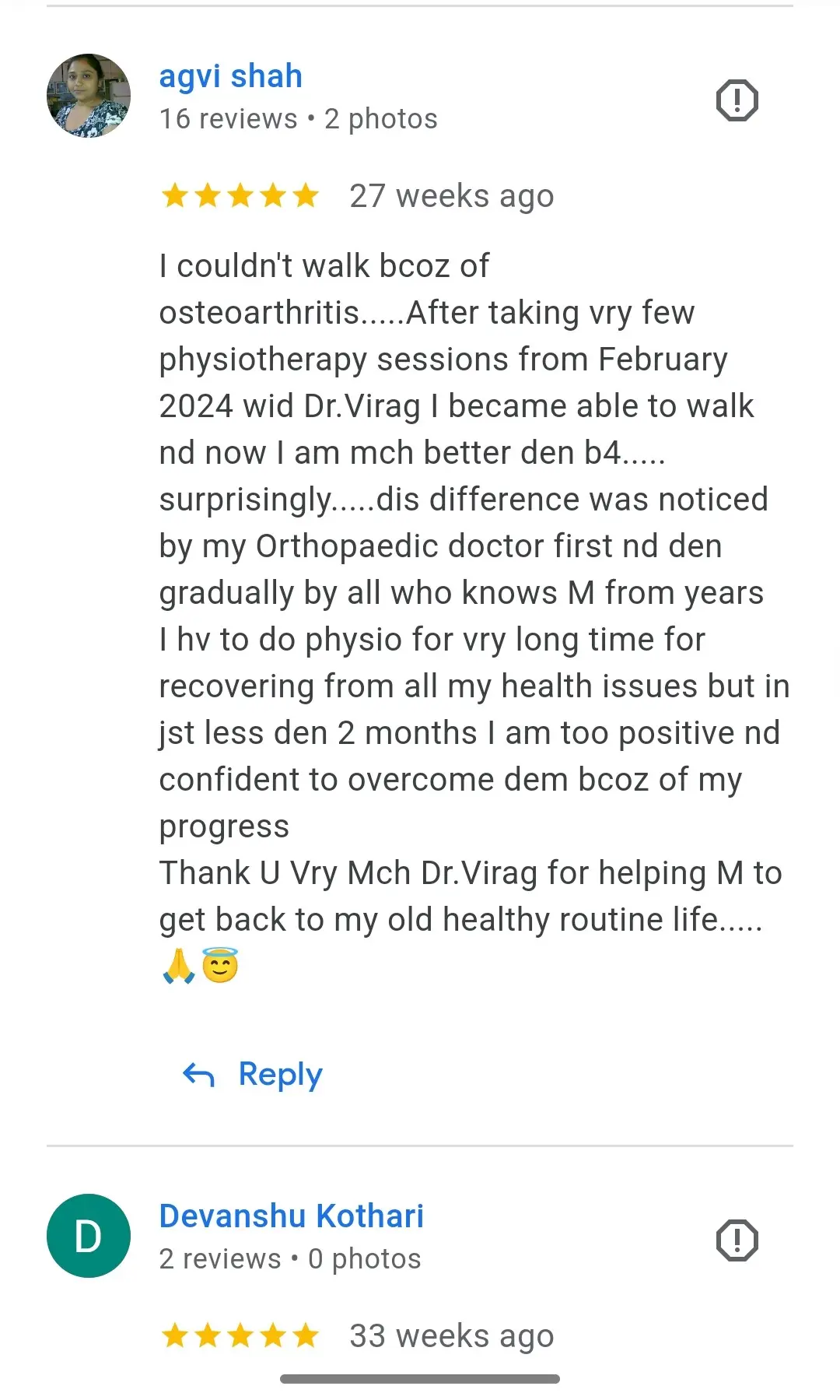Click the last star of Devanshu's rating
Viewport: 840px width, 1400px height.
pyautogui.click(x=306, y=1336)
